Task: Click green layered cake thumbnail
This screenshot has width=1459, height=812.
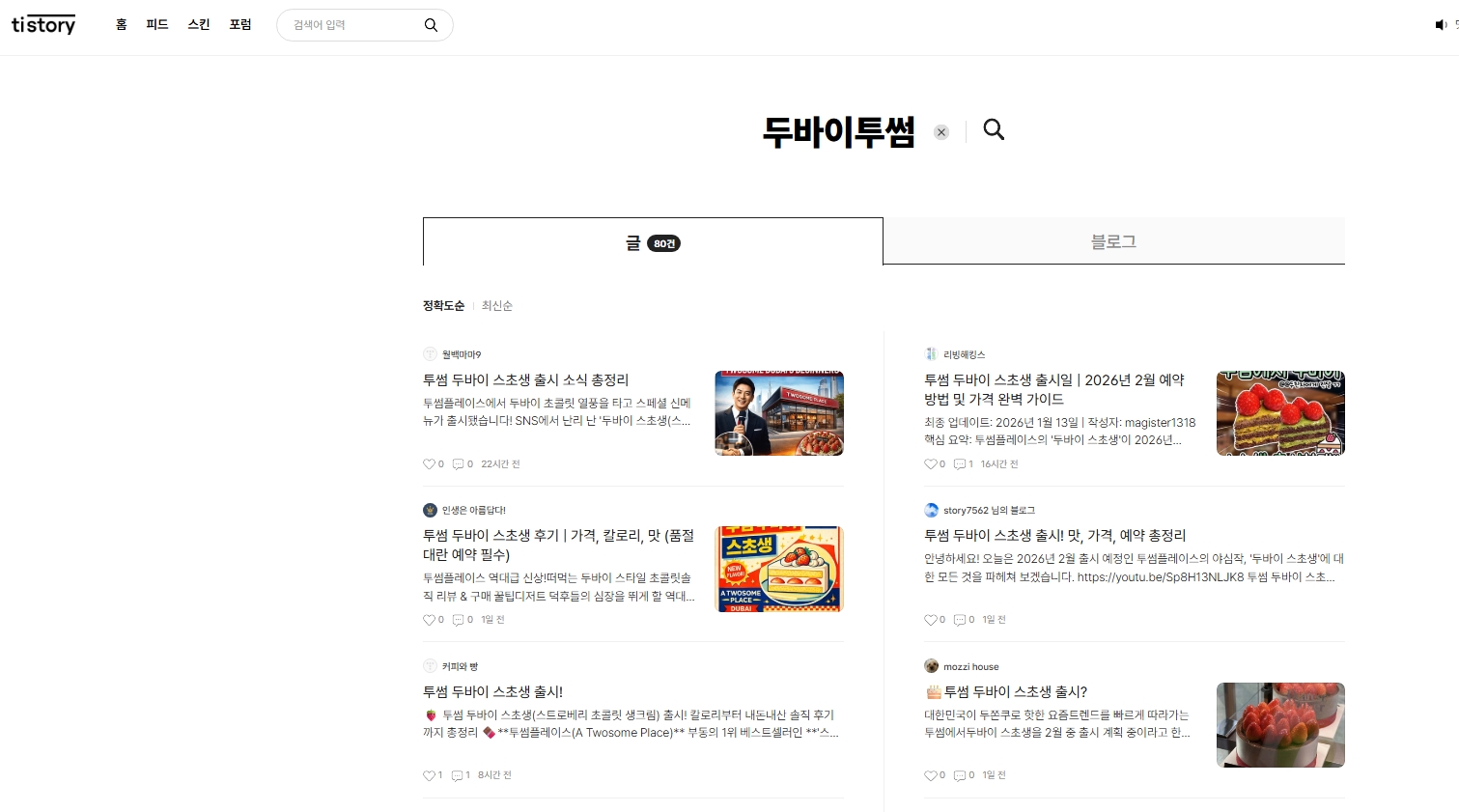Action: [x=1280, y=413]
